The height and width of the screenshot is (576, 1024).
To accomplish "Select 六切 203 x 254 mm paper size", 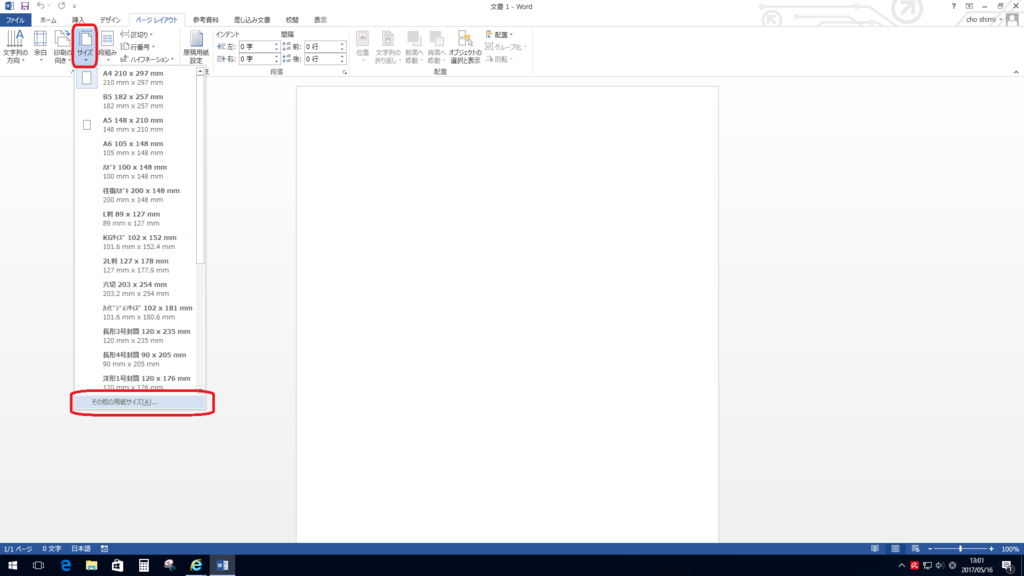I will (x=135, y=289).
